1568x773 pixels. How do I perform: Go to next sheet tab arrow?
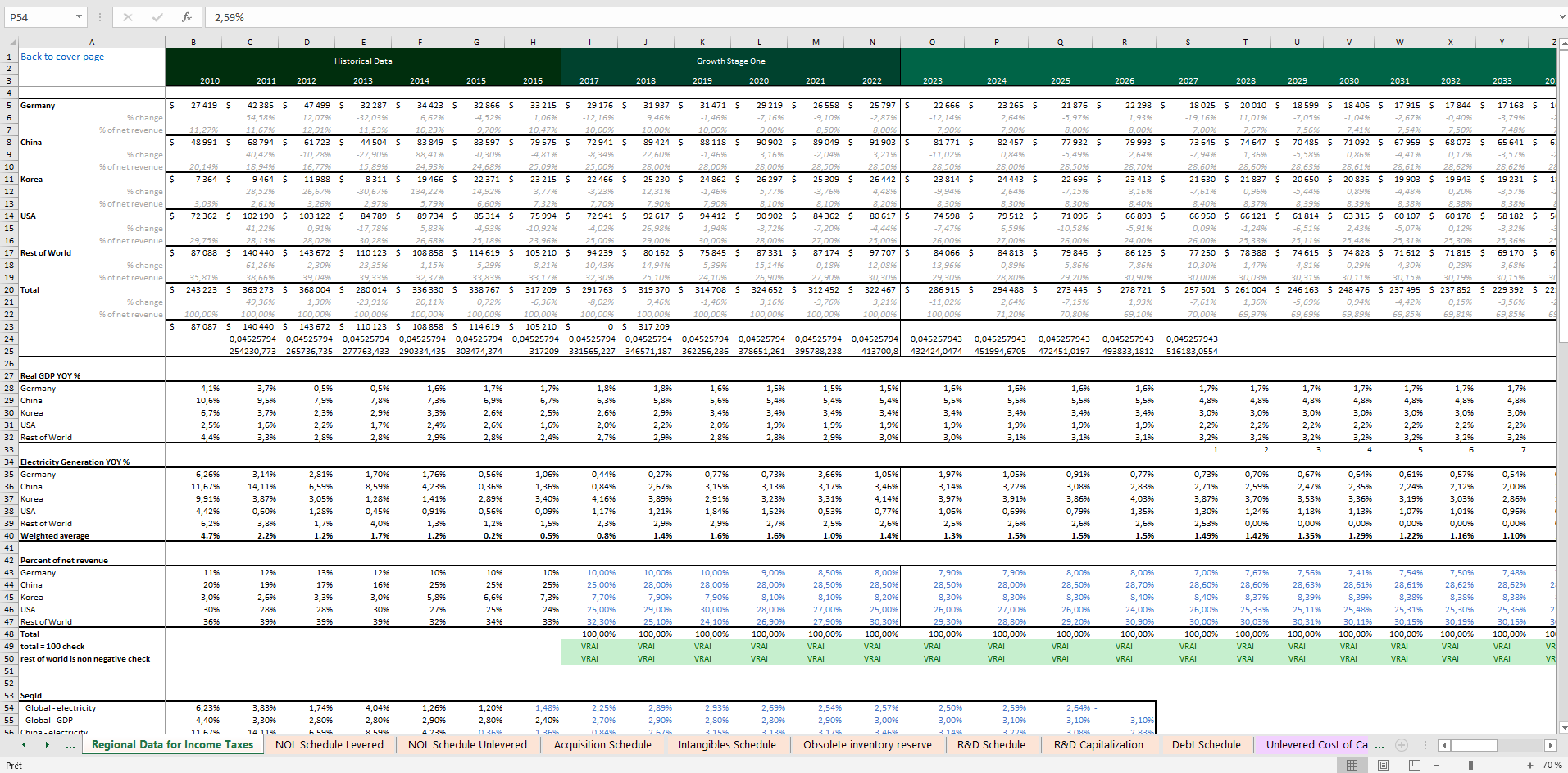point(47,745)
